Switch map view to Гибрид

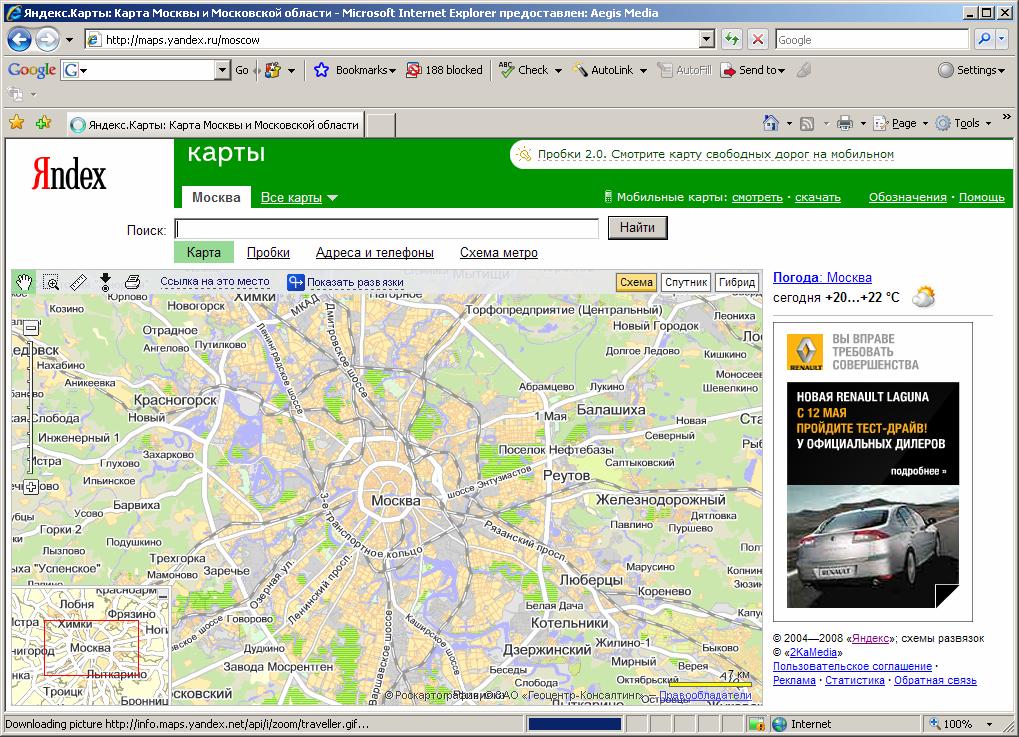coord(736,283)
